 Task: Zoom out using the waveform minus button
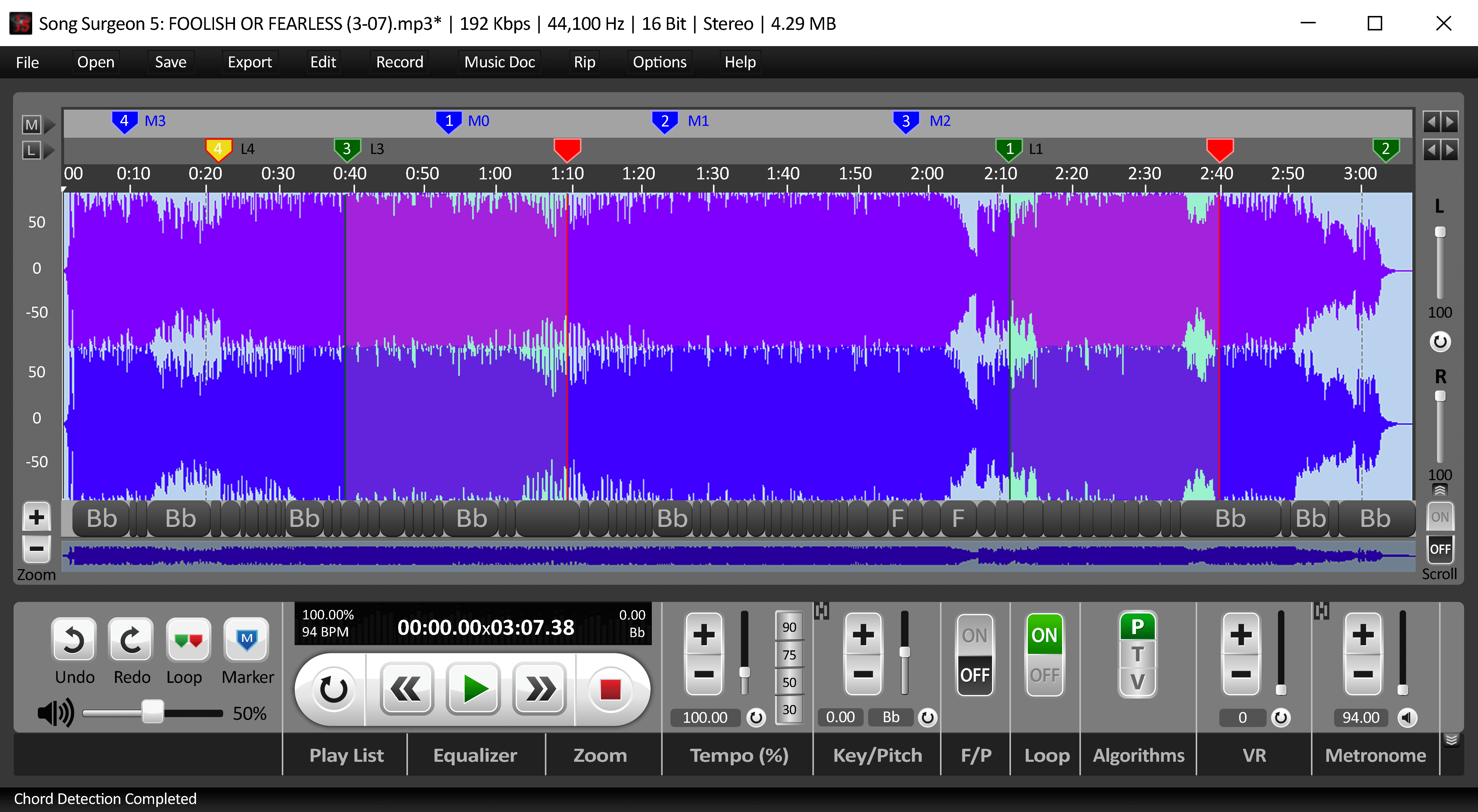[37, 549]
